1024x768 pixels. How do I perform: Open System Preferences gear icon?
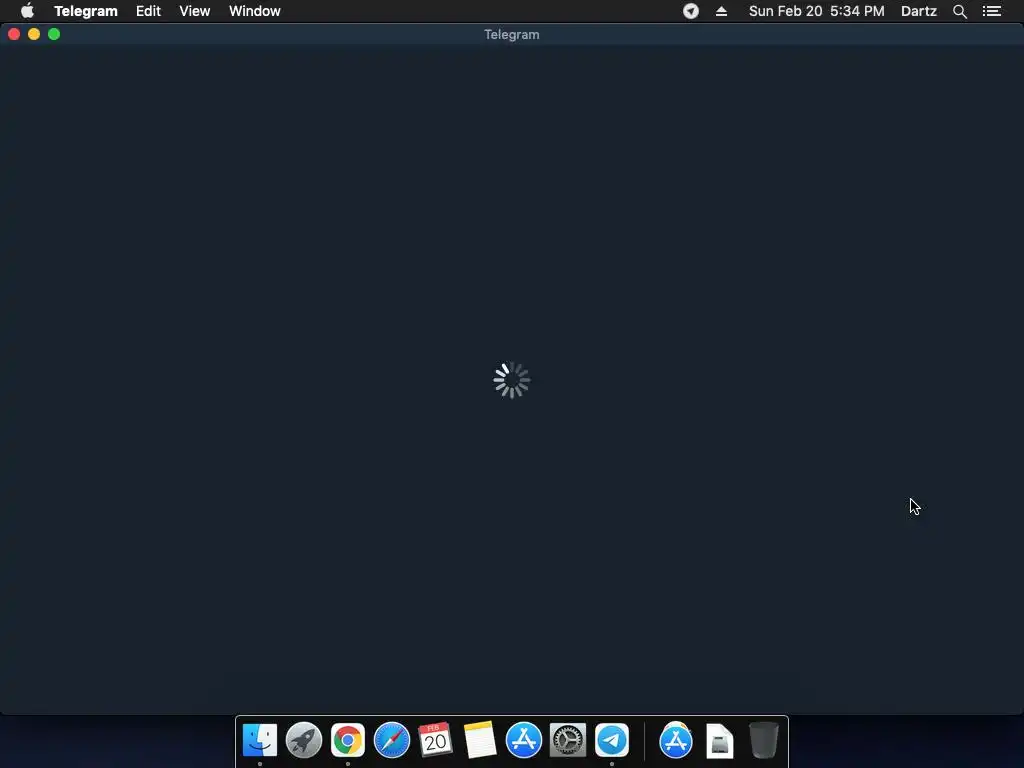(x=568, y=740)
